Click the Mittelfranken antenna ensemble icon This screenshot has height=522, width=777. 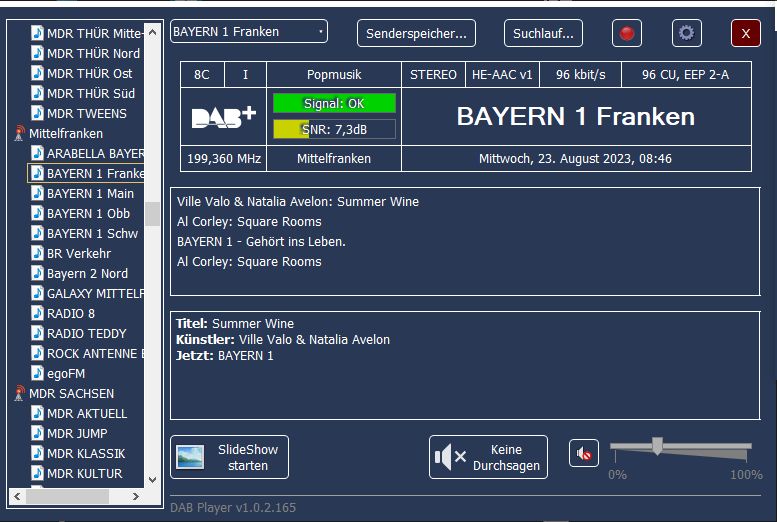pyautogui.click(x=19, y=133)
